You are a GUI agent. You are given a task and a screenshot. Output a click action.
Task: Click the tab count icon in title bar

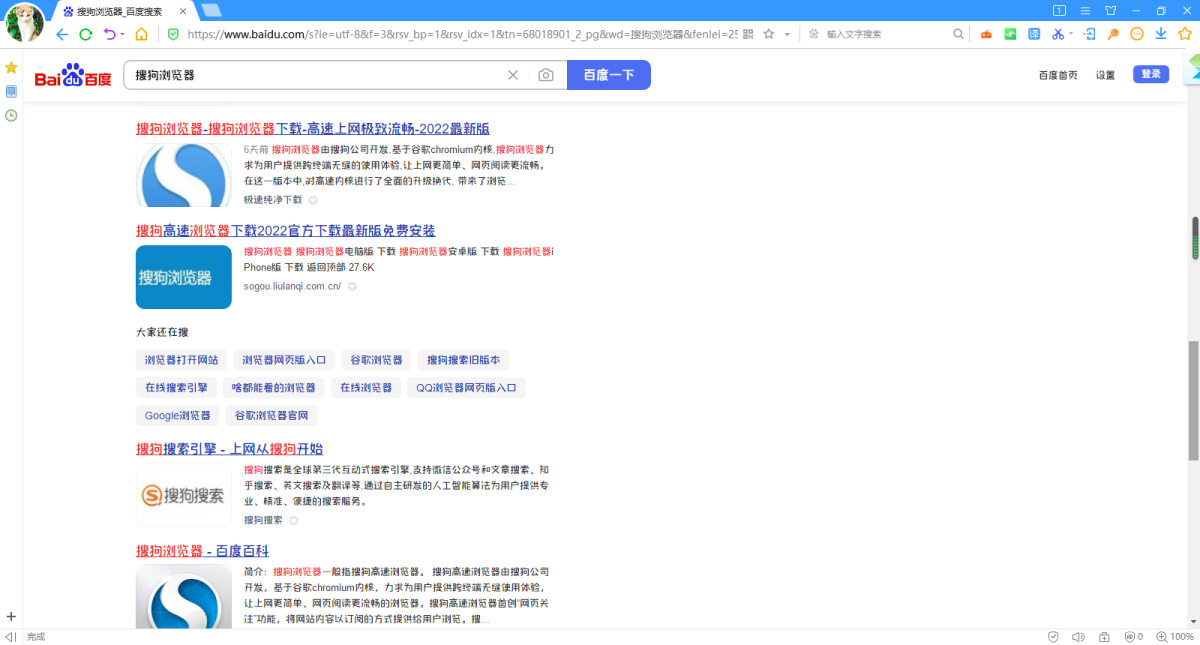(x=1060, y=10)
